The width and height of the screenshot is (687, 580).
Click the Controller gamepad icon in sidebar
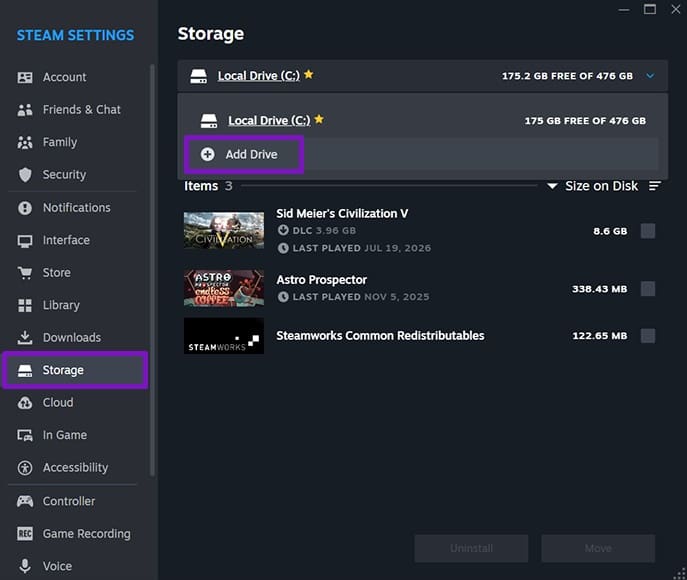25,501
